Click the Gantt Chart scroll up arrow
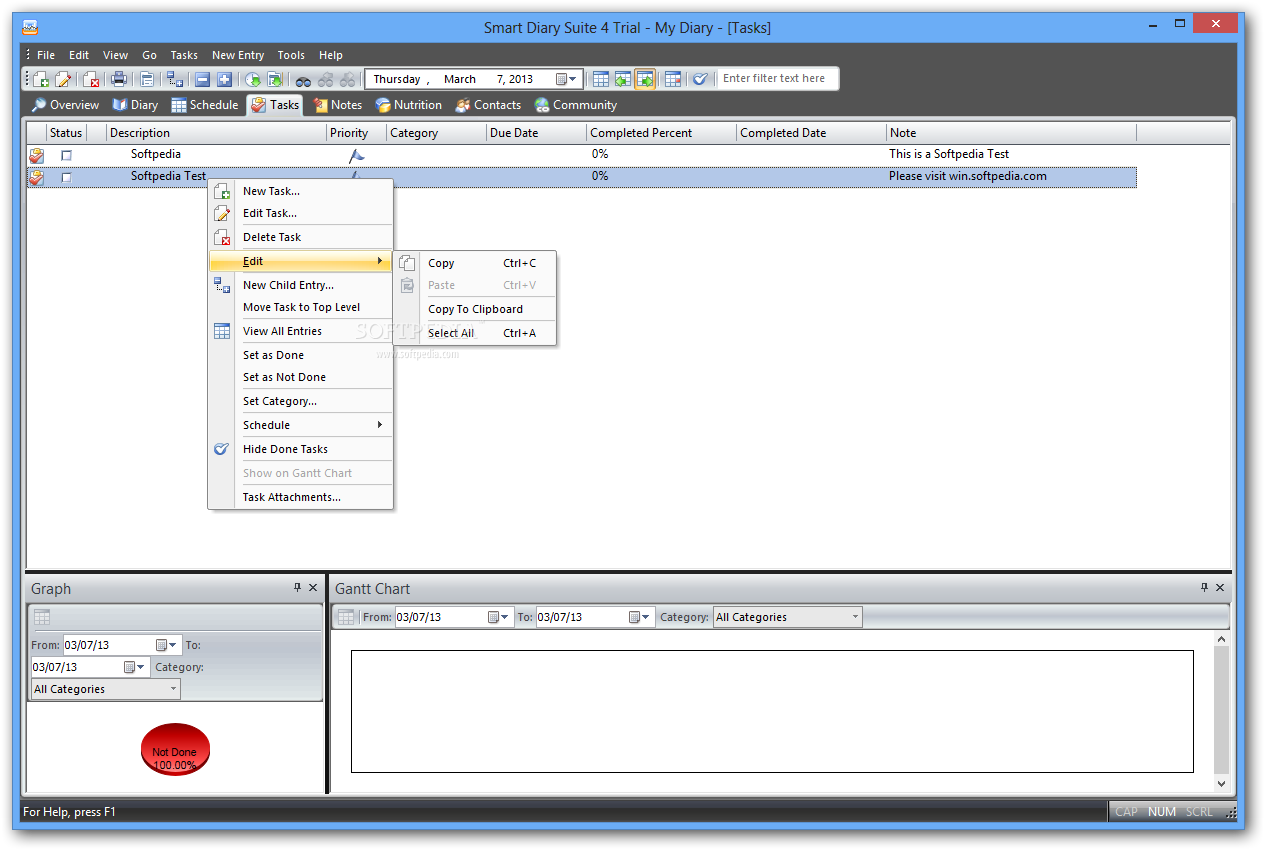 [x=1221, y=638]
